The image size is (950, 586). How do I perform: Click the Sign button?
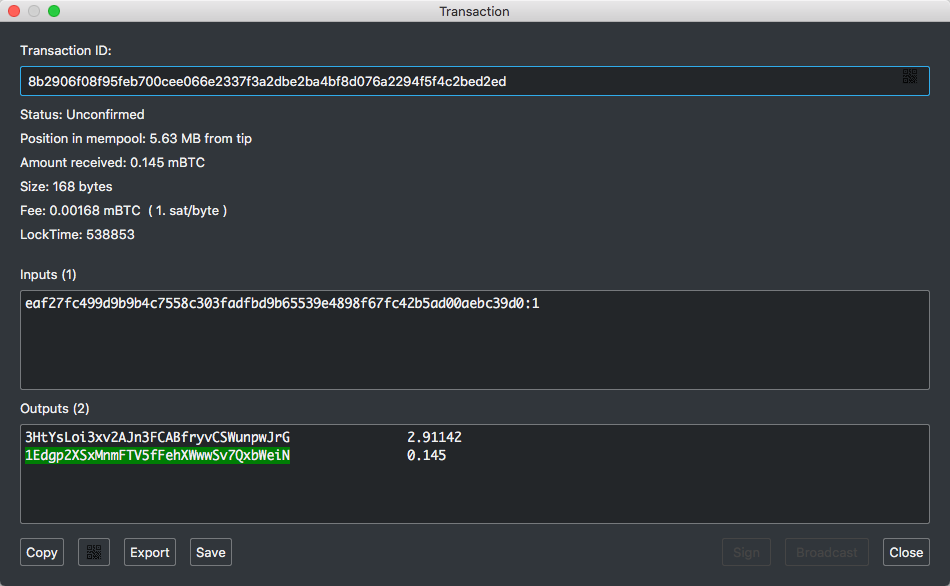click(x=746, y=552)
